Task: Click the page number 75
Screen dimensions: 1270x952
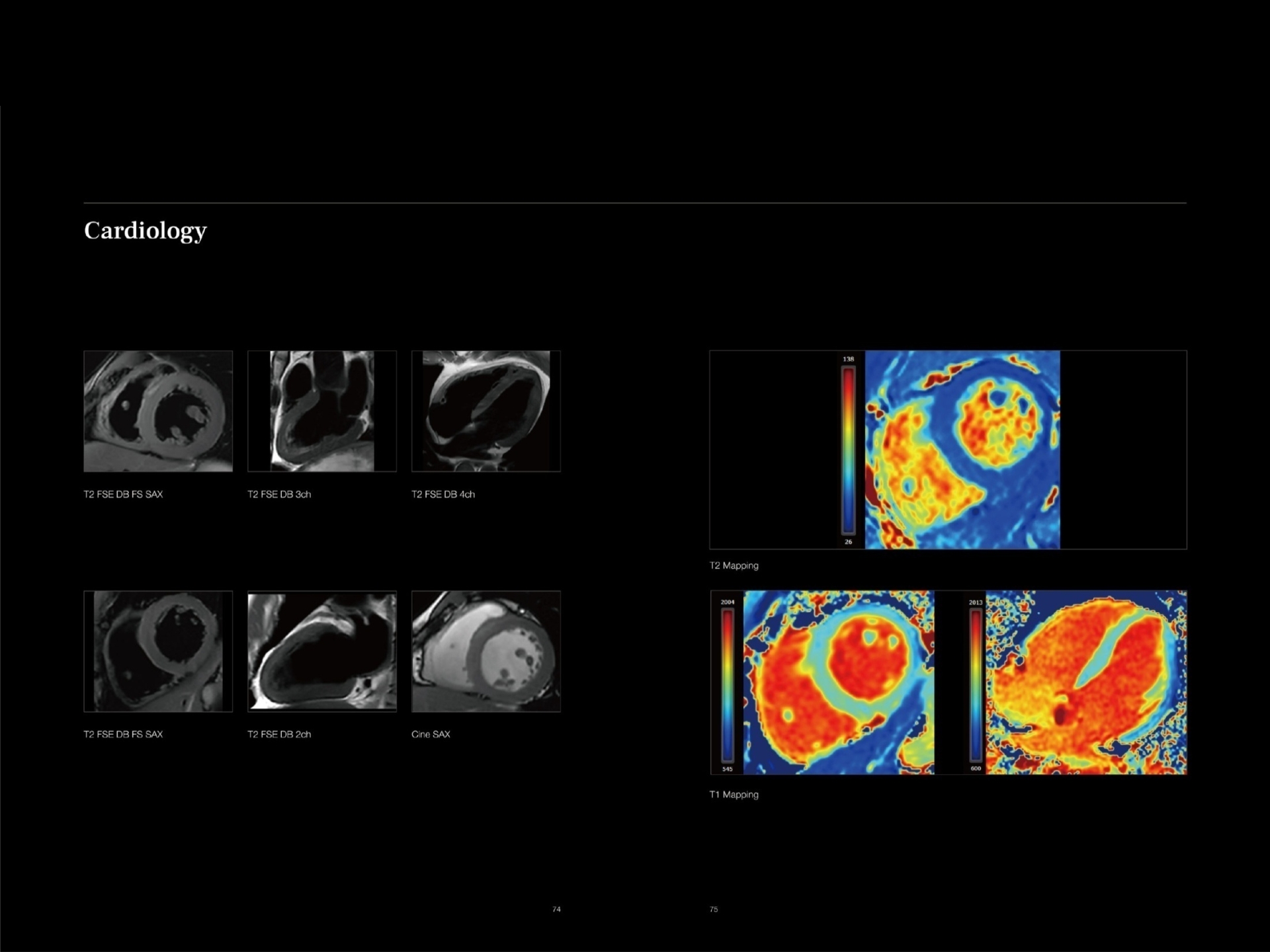Action: click(714, 910)
